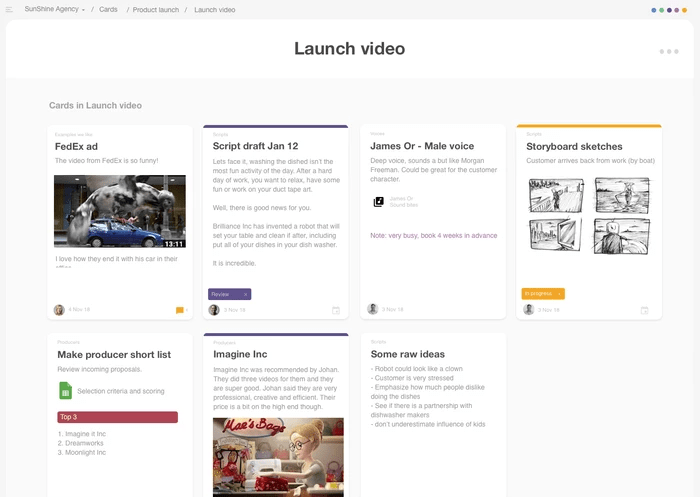Go to Cards in breadcrumb
The width and height of the screenshot is (700, 497).
pos(108,9)
